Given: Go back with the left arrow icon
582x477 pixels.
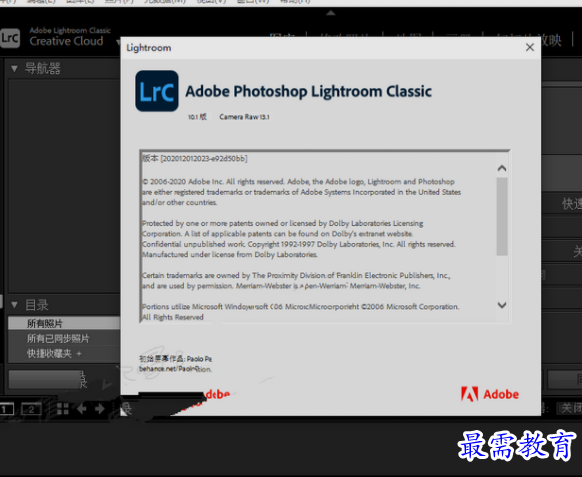Looking at the screenshot, I should [x=82, y=409].
